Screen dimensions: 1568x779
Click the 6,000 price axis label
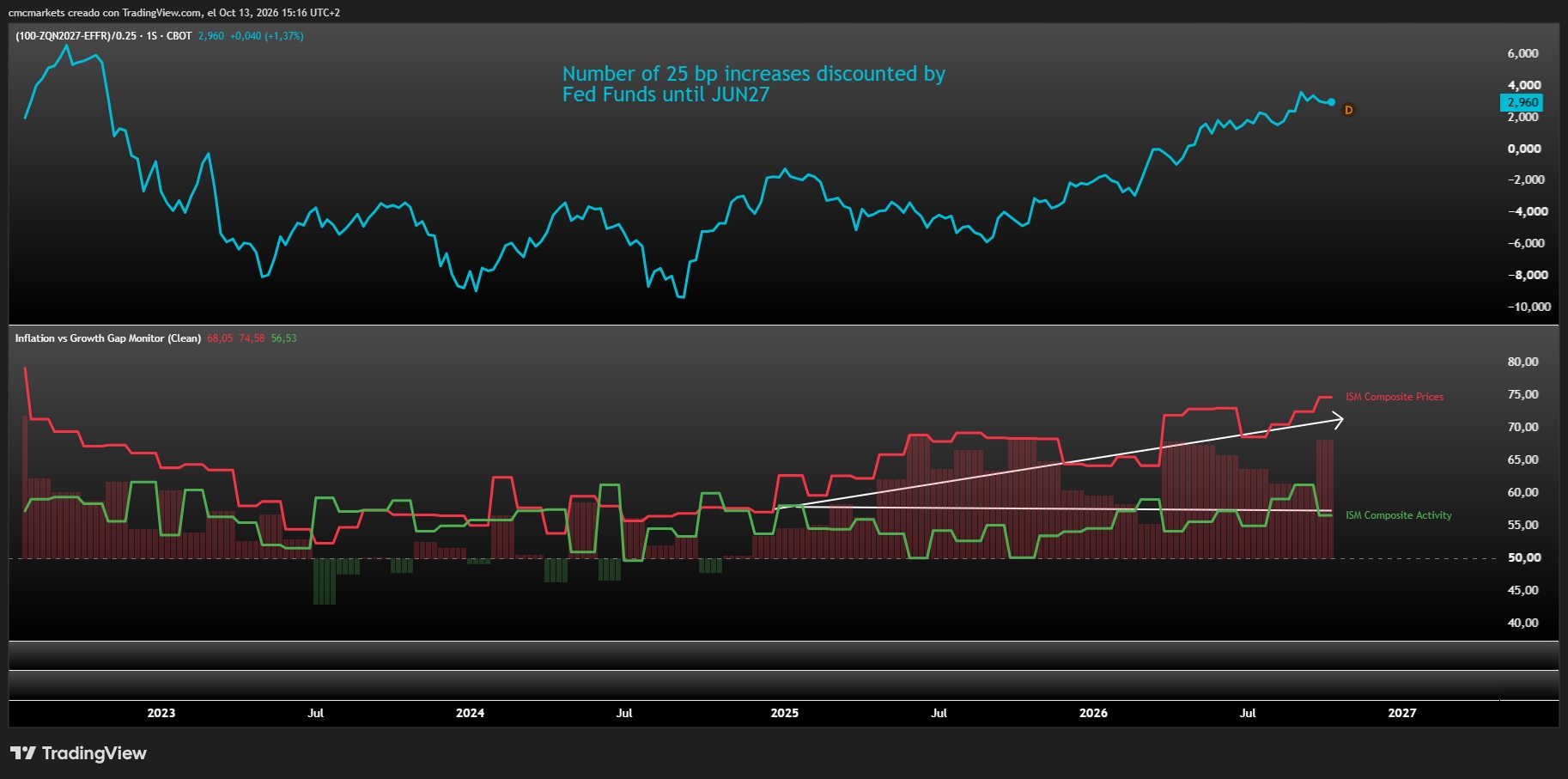pyautogui.click(x=1522, y=53)
